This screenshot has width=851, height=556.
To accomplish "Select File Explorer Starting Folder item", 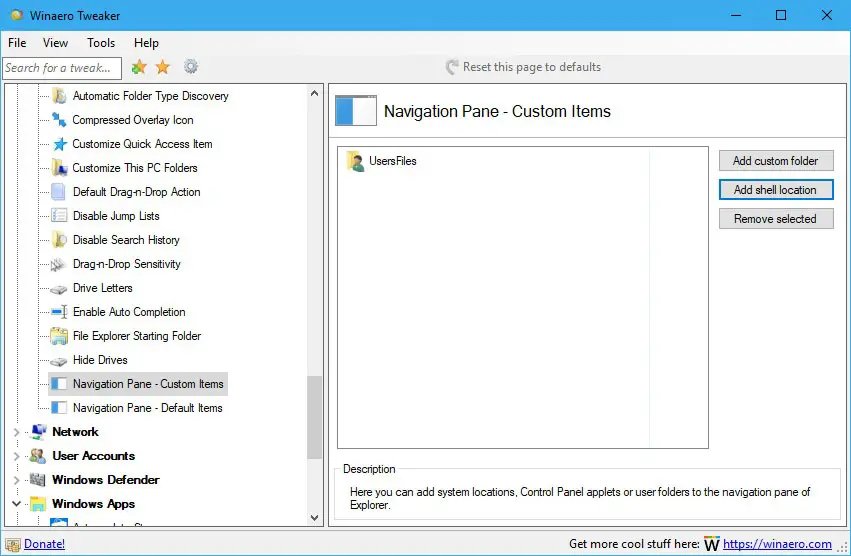I will pos(137,336).
